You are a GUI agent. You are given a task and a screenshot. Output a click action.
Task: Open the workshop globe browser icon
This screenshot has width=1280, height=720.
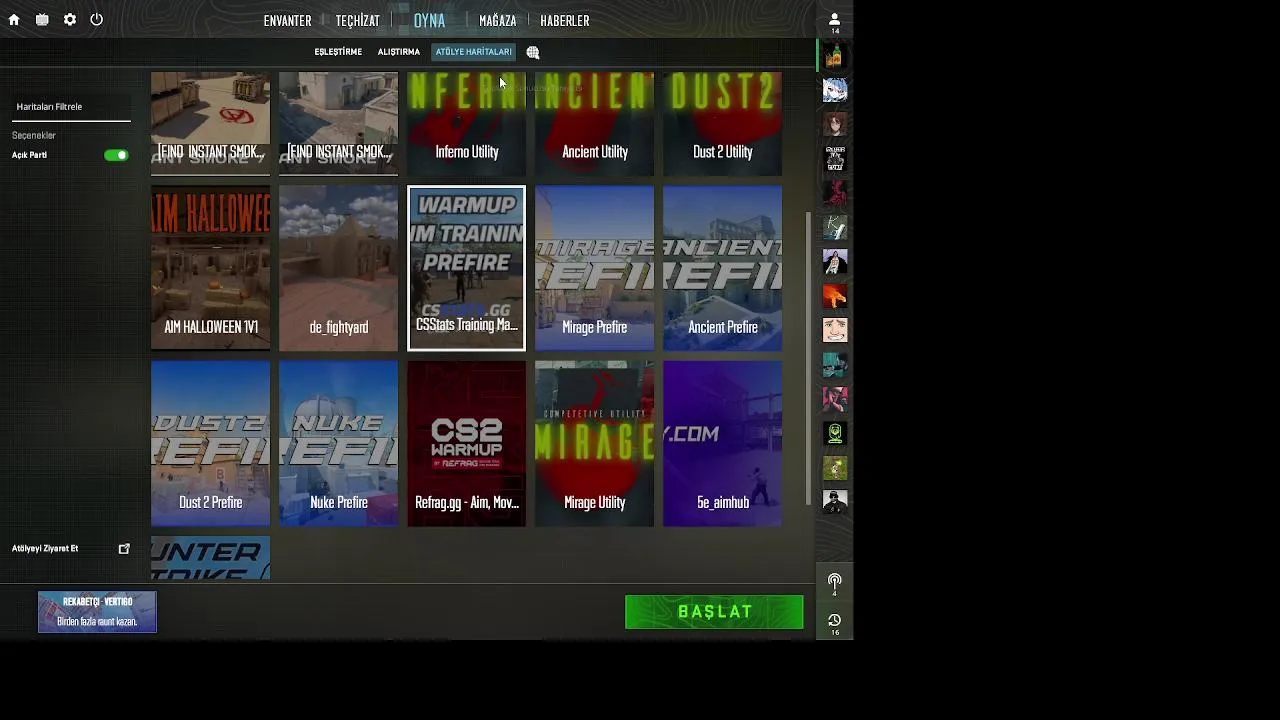(533, 53)
